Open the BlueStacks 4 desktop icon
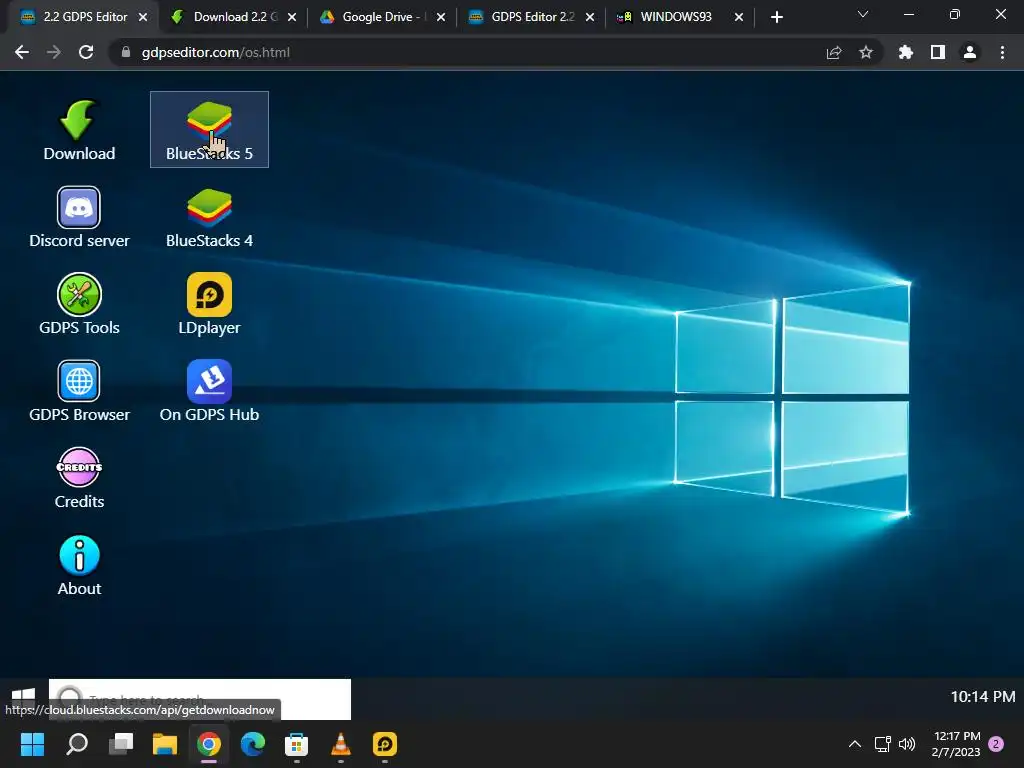The image size is (1024, 768). tap(209, 217)
